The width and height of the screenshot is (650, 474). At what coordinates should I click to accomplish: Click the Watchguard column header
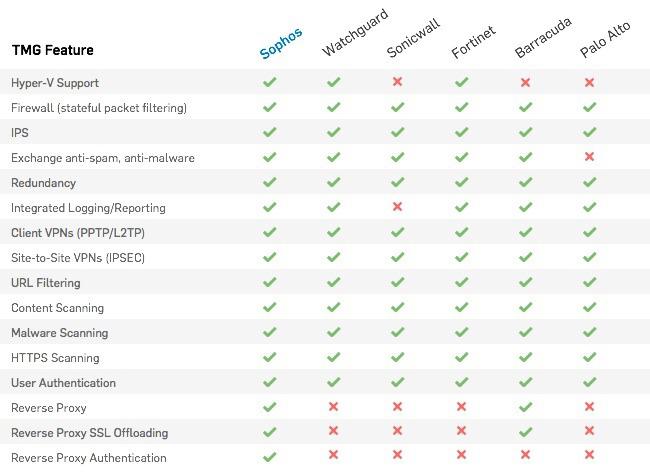point(355,32)
